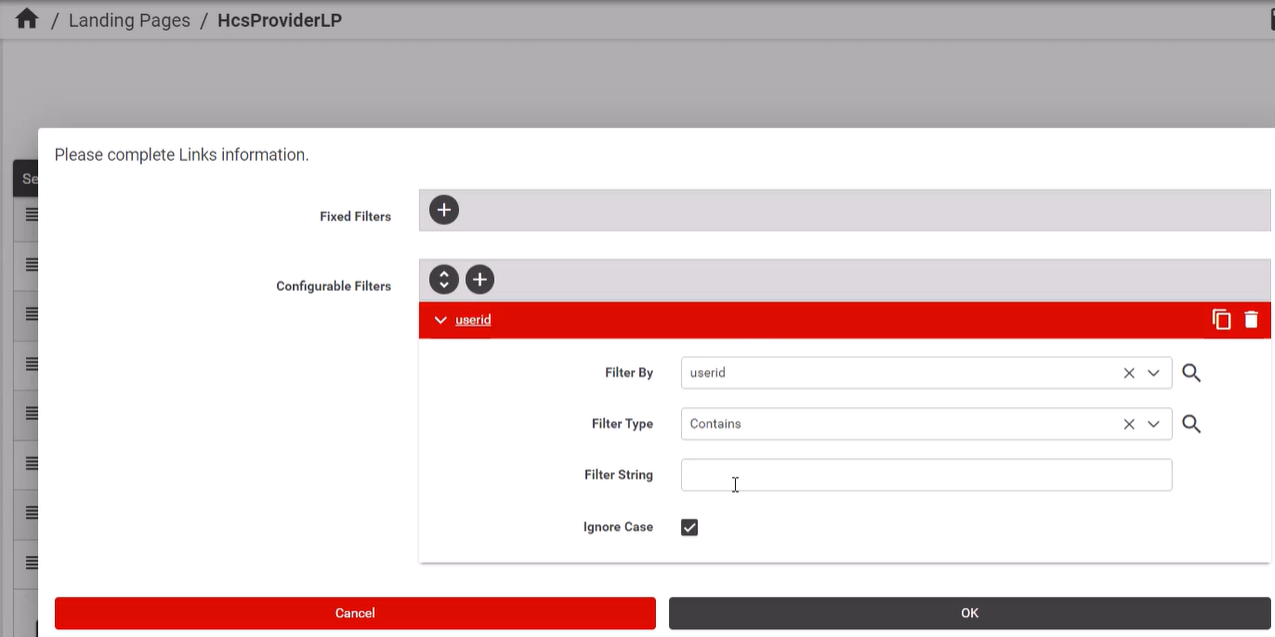This screenshot has height=637, width=1275.
Task: Select the userid filter name link
Action: pos(473,319)
